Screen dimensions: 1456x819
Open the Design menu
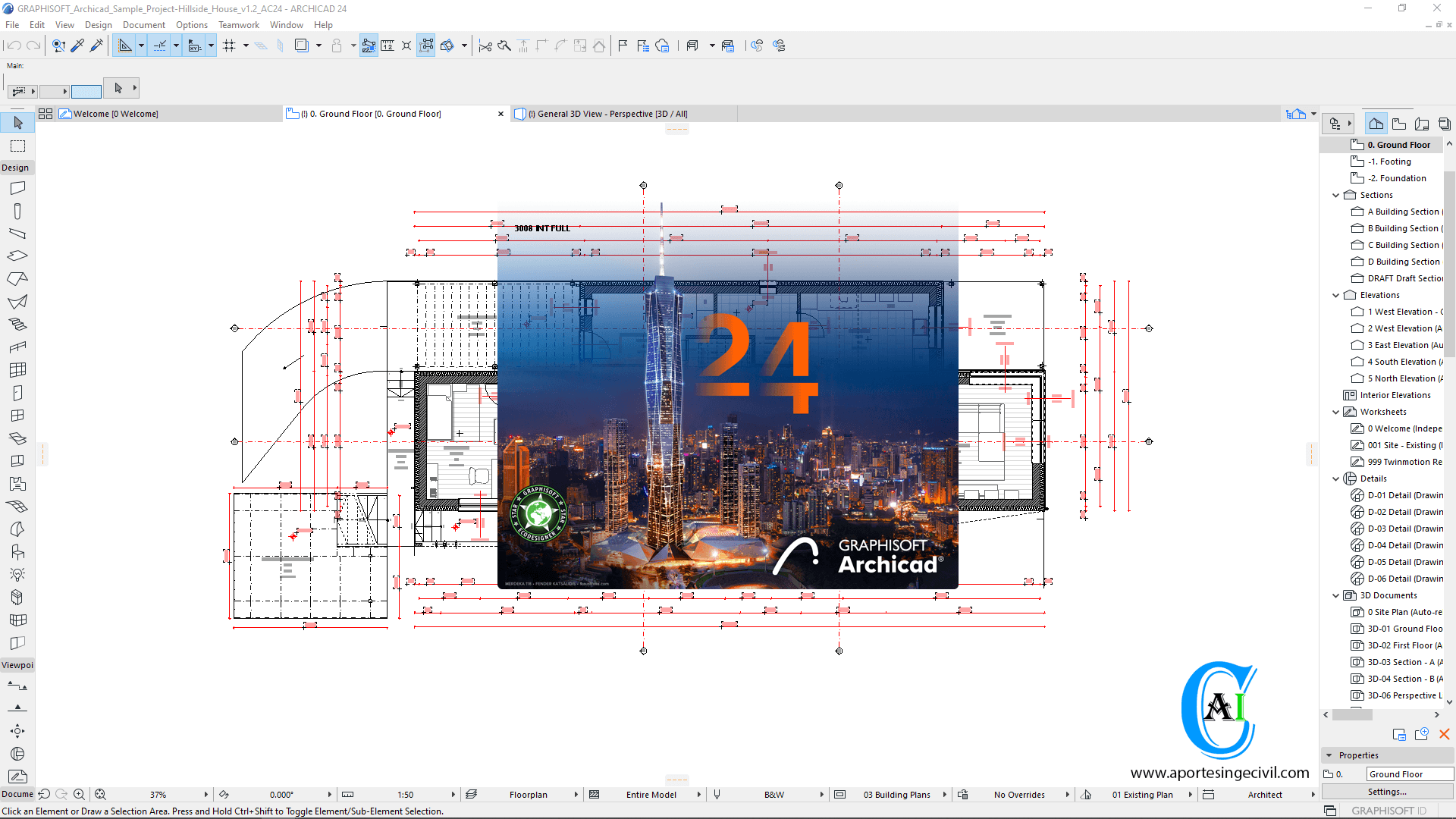click(x=98, y=25)
